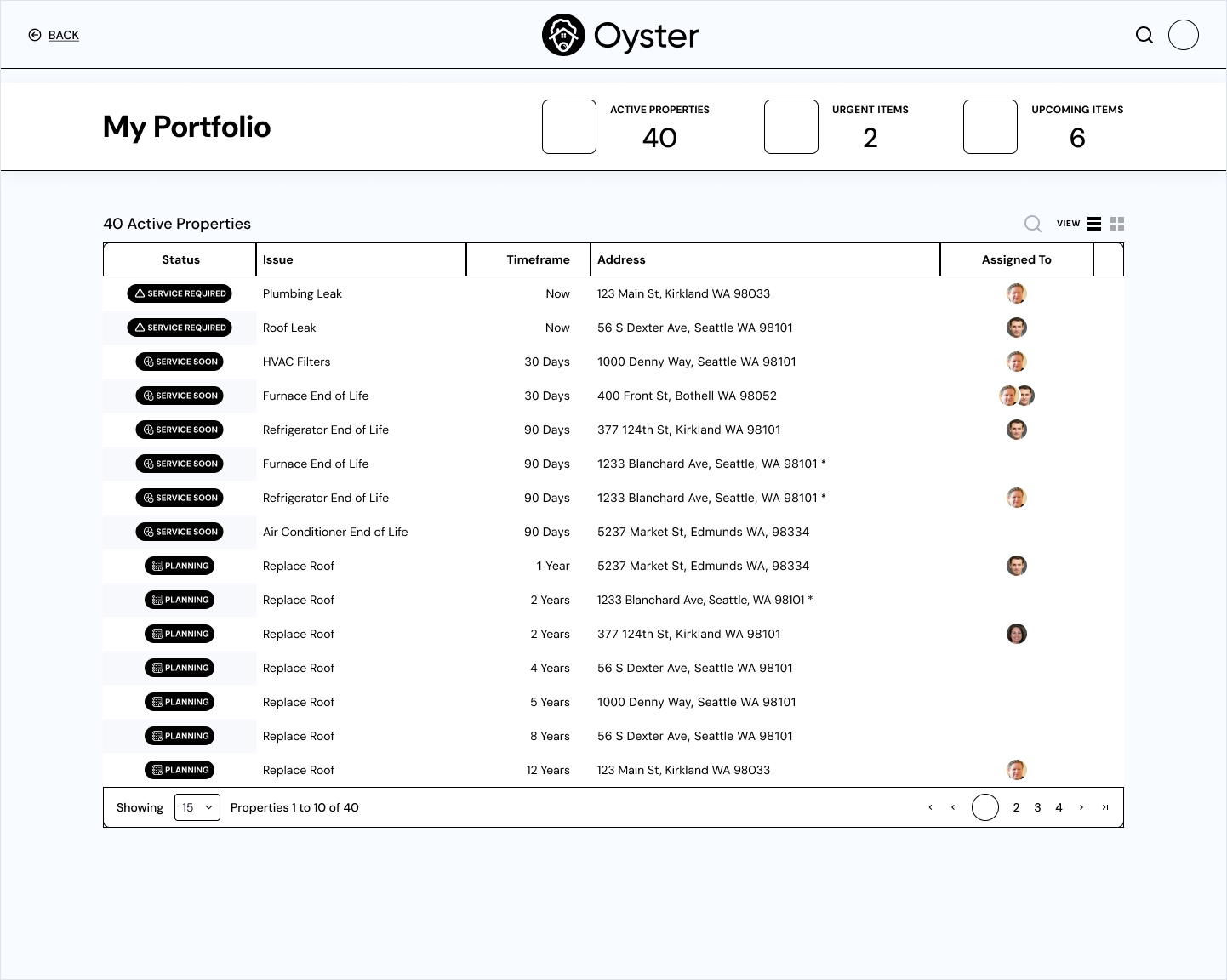This screenshot has height=980, width=1227.
Task: Open header search magnifier
Action: coord(1144,35)
